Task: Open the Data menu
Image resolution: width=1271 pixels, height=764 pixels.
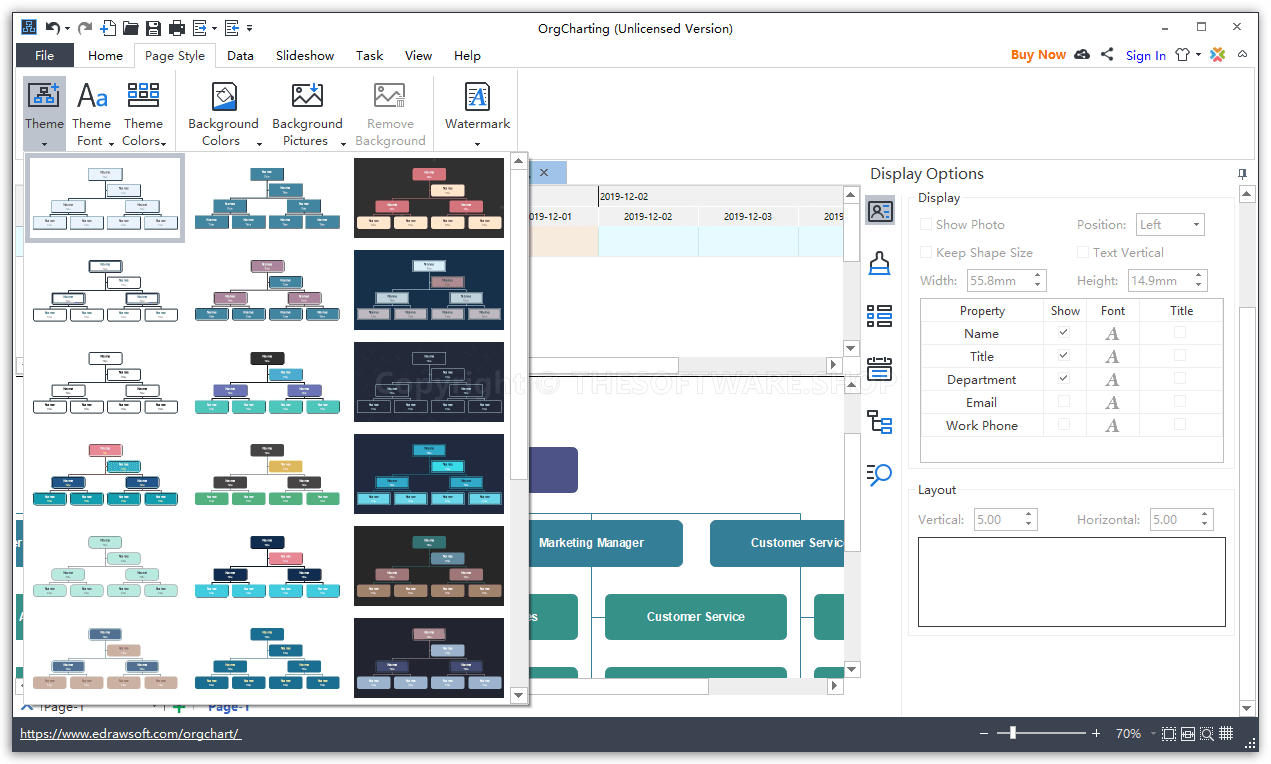Action: click(x=240, y=55)
